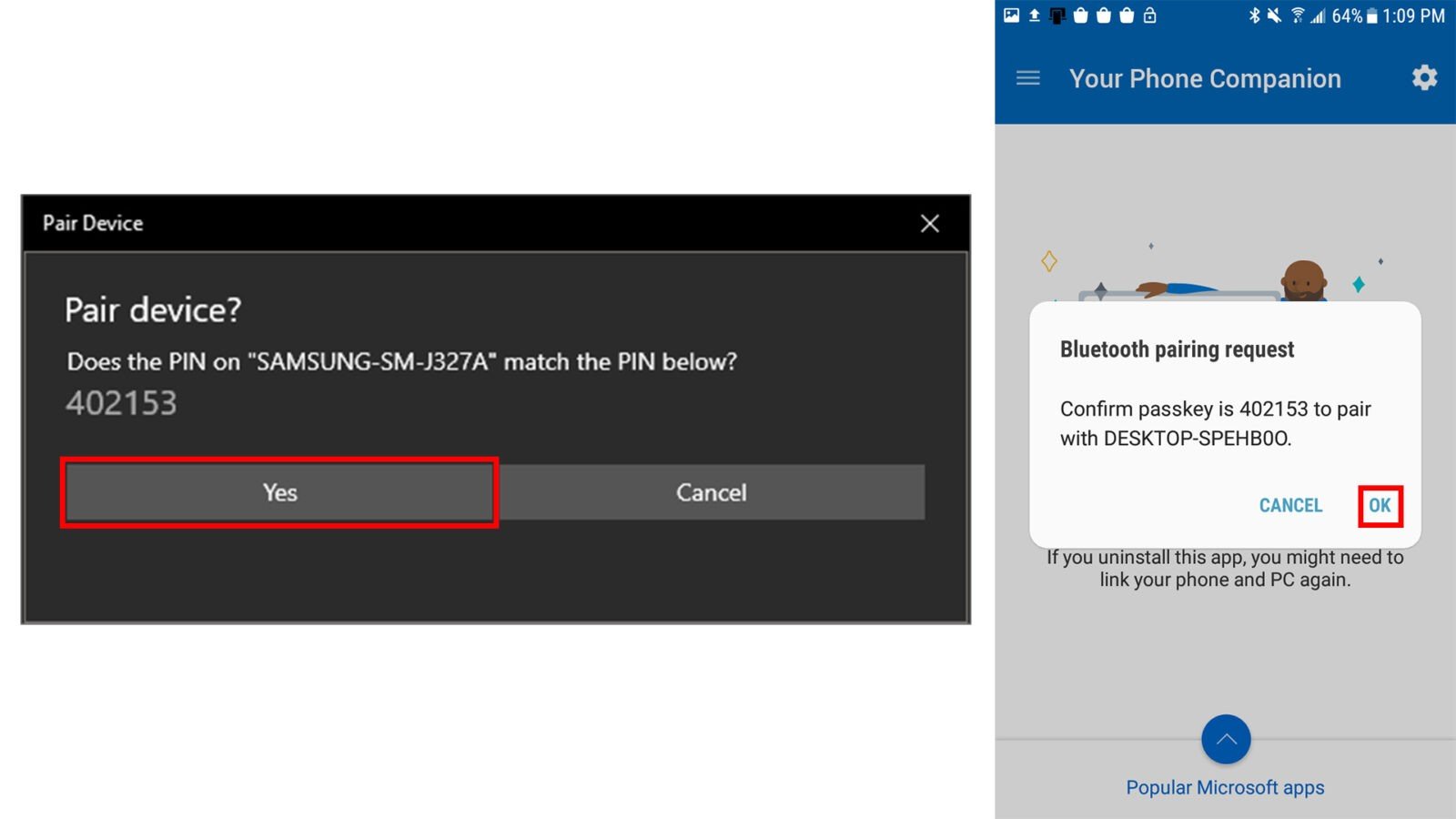Tap the 64% battery percentage text
The height and width of the screenshot is (819, 1456).
pyautogui.click(x=1347, y=15)
